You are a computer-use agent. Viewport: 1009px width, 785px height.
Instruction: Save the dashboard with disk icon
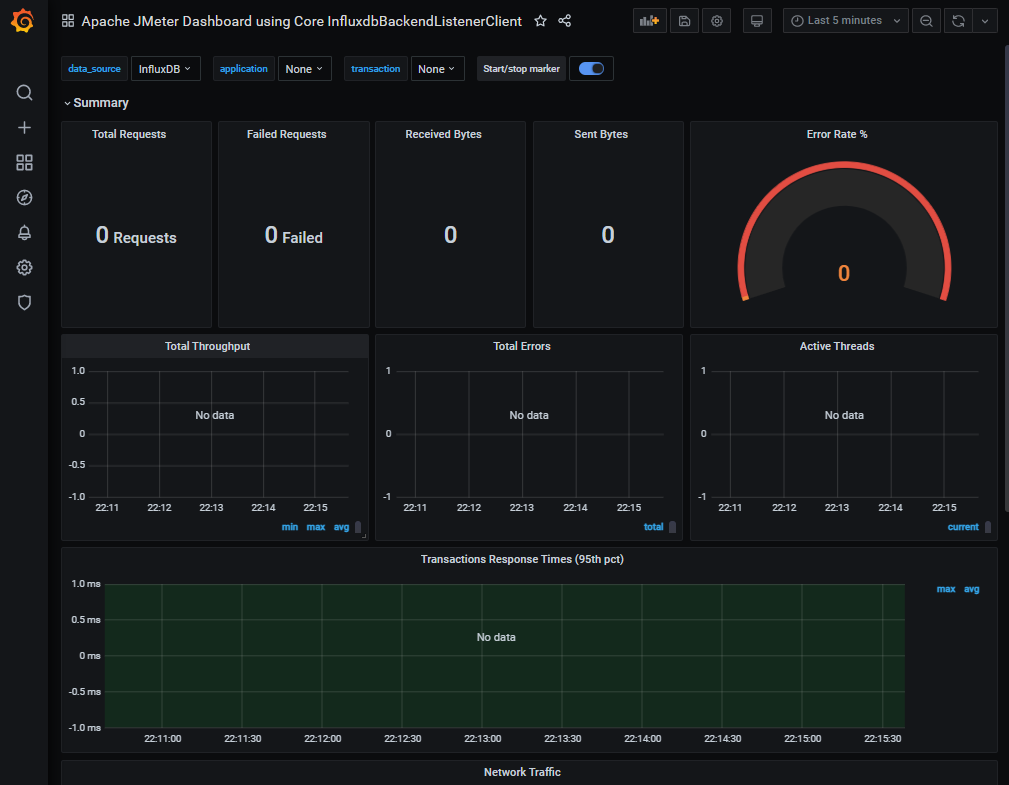click(685, 21)
